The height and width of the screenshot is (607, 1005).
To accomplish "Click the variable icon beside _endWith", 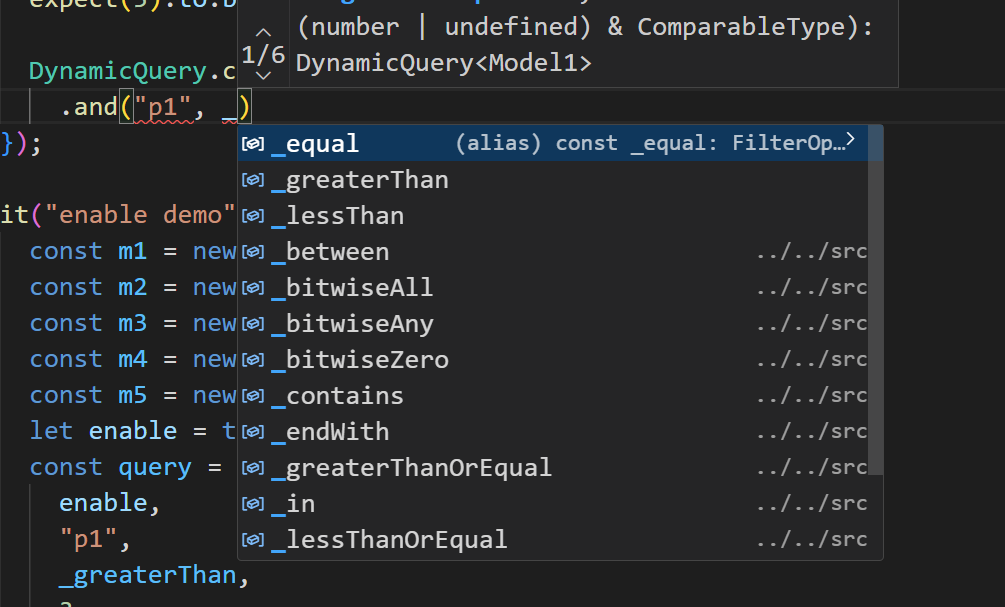I will point(253,431).
